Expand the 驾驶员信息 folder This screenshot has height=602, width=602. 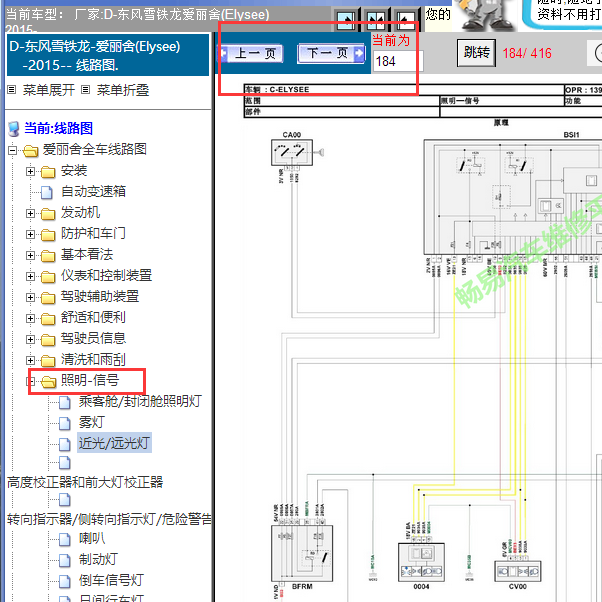point(30,339)
